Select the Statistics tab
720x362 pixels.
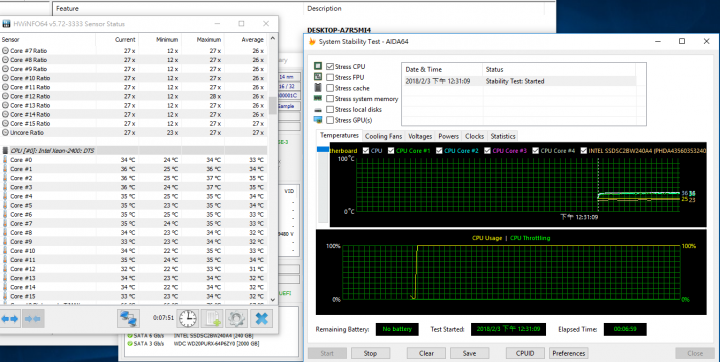pos(503,136)
